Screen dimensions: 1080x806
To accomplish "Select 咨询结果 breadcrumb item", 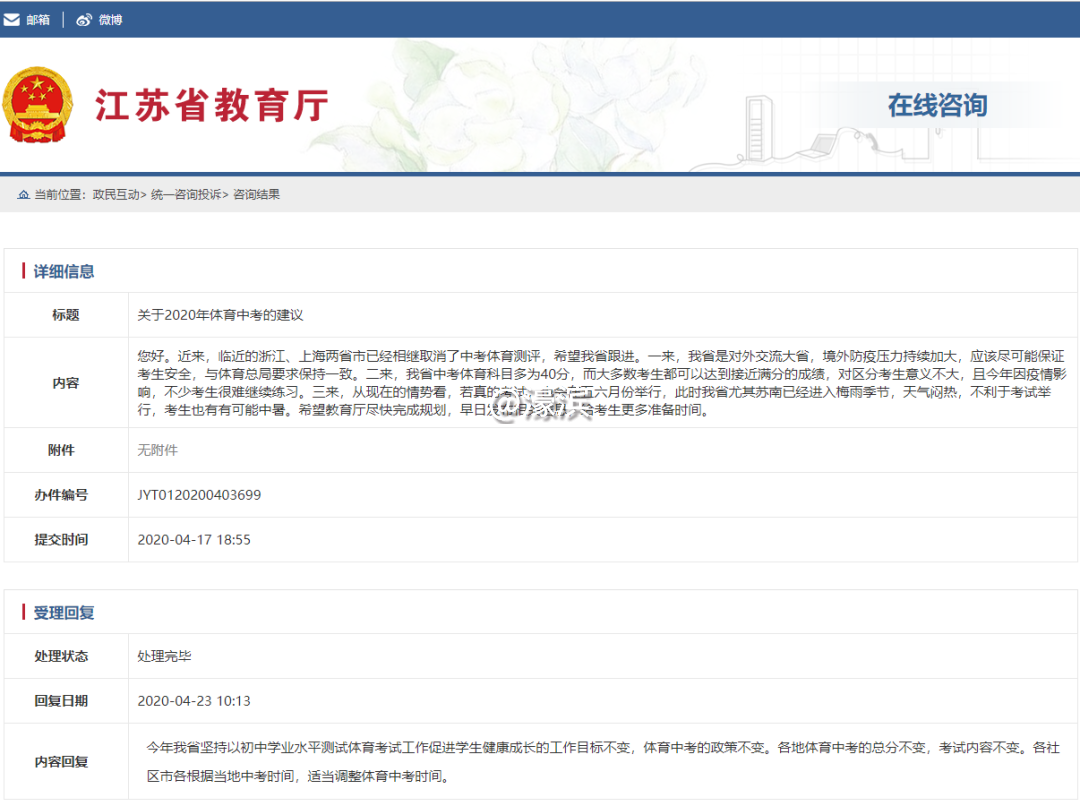I will click(256, 195).
